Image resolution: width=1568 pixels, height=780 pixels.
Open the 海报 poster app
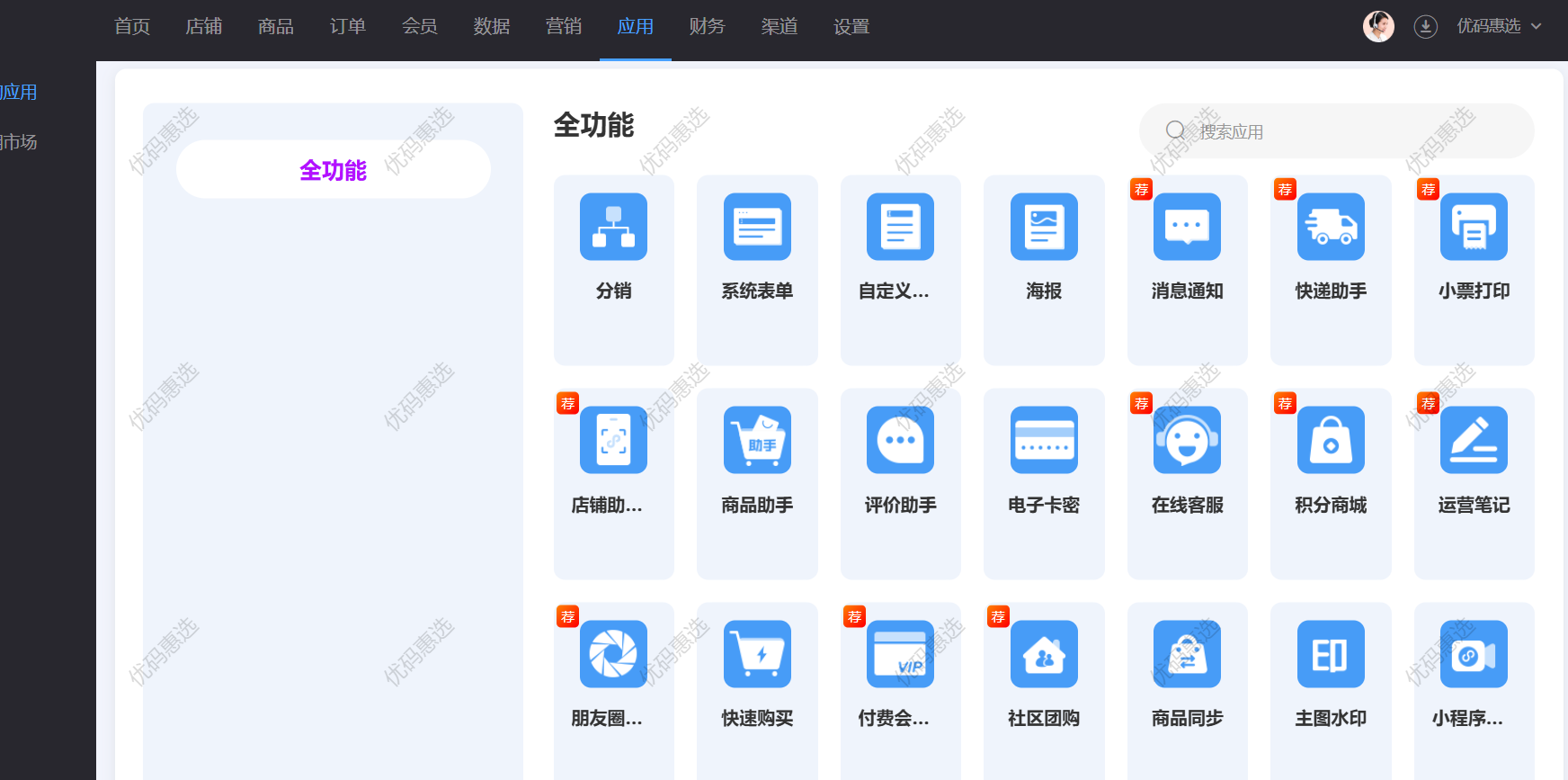tap(1043, 227)
